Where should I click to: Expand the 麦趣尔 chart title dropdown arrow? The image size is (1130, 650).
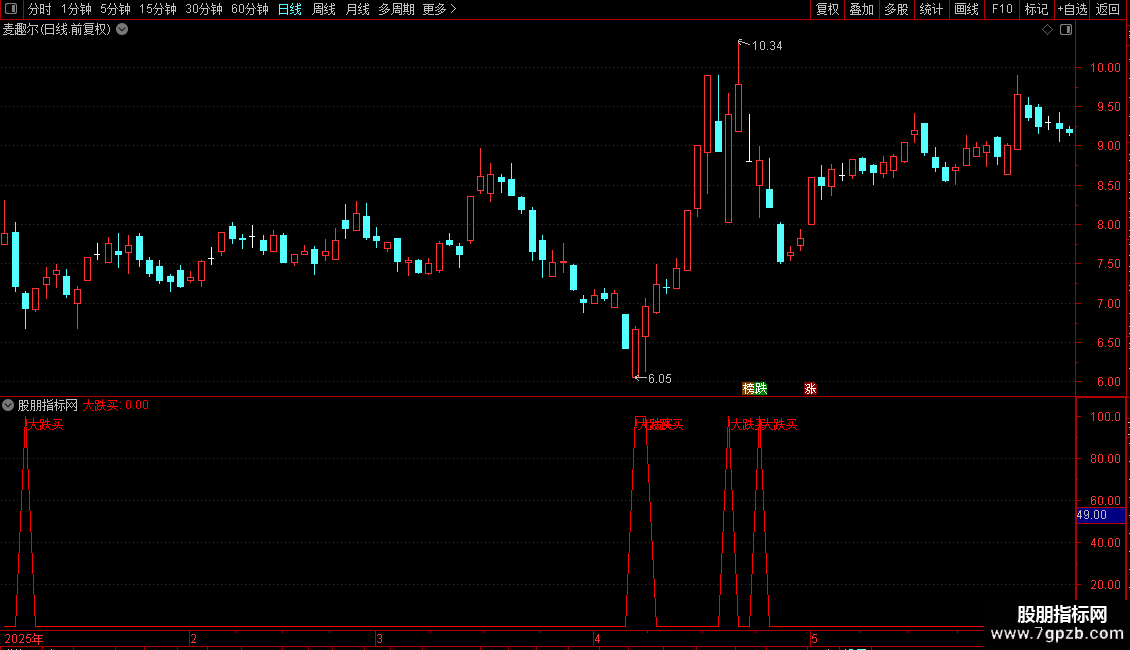pyautogui.click(x=123, y=30)
